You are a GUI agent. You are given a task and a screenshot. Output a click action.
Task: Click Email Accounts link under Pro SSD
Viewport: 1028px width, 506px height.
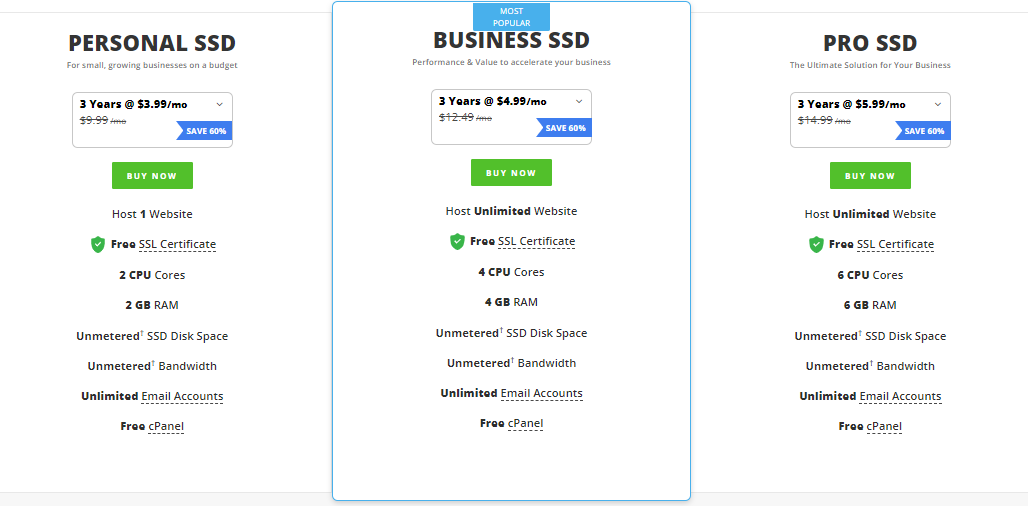point(900,397)
